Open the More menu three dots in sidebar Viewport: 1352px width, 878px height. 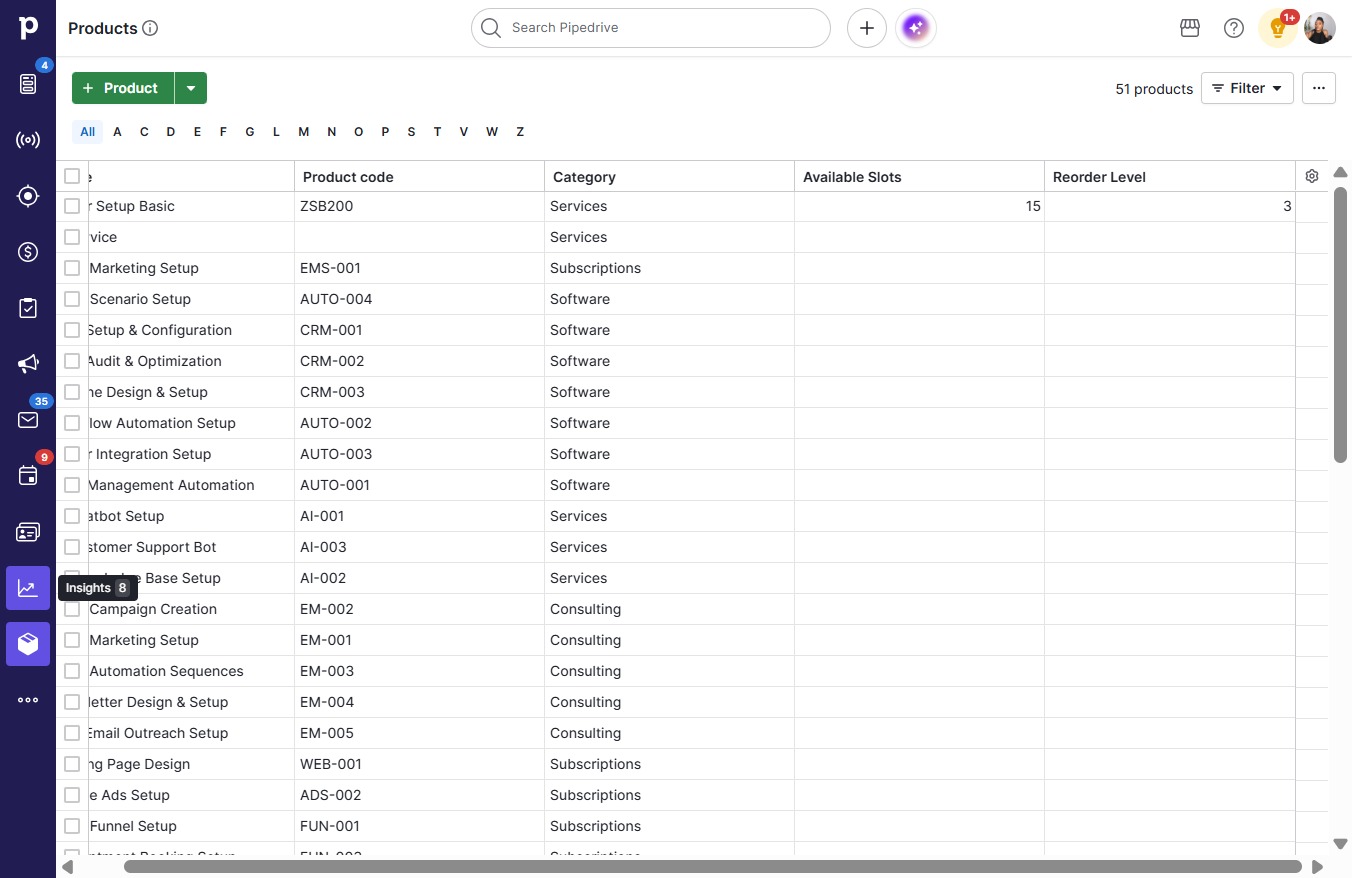click(x=28, y=700)
